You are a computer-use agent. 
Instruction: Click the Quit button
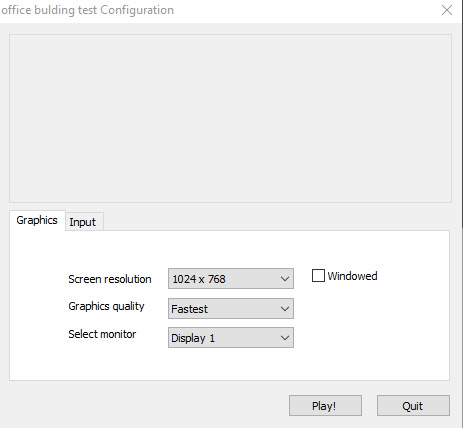coord(413,406)
